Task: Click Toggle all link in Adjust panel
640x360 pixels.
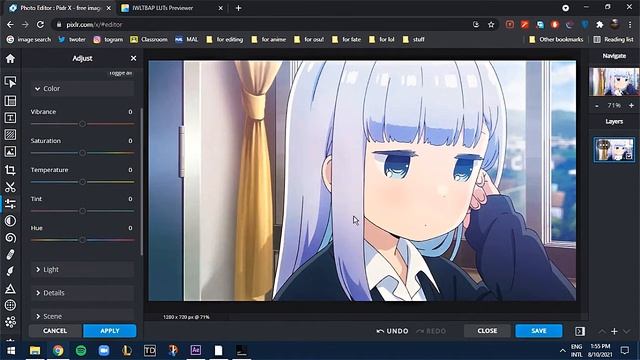Action: [x=121, y=73]
